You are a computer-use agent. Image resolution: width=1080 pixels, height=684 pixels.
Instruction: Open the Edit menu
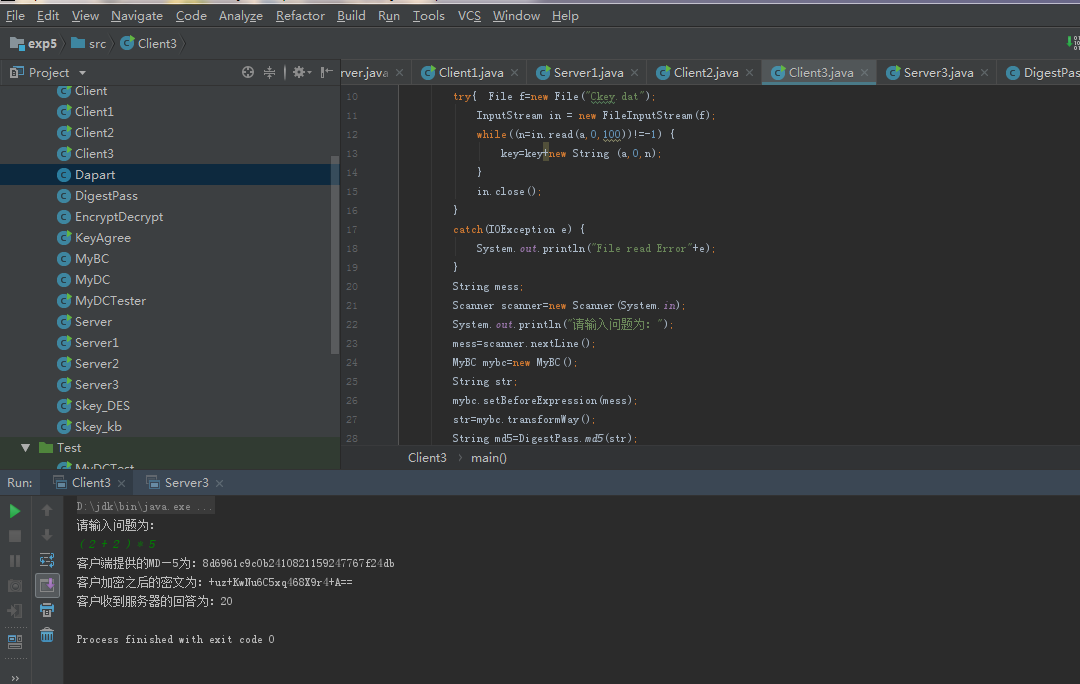[x=48, y=15]
